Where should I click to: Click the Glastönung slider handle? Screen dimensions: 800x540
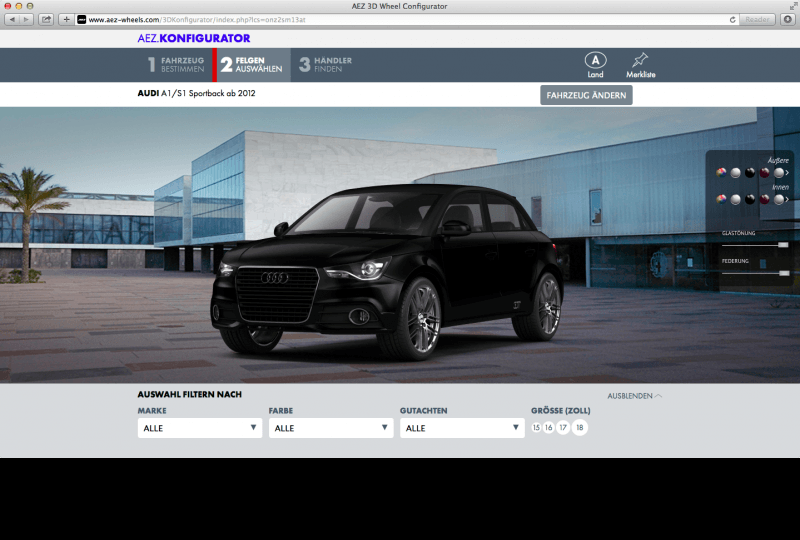click(783, 245)
